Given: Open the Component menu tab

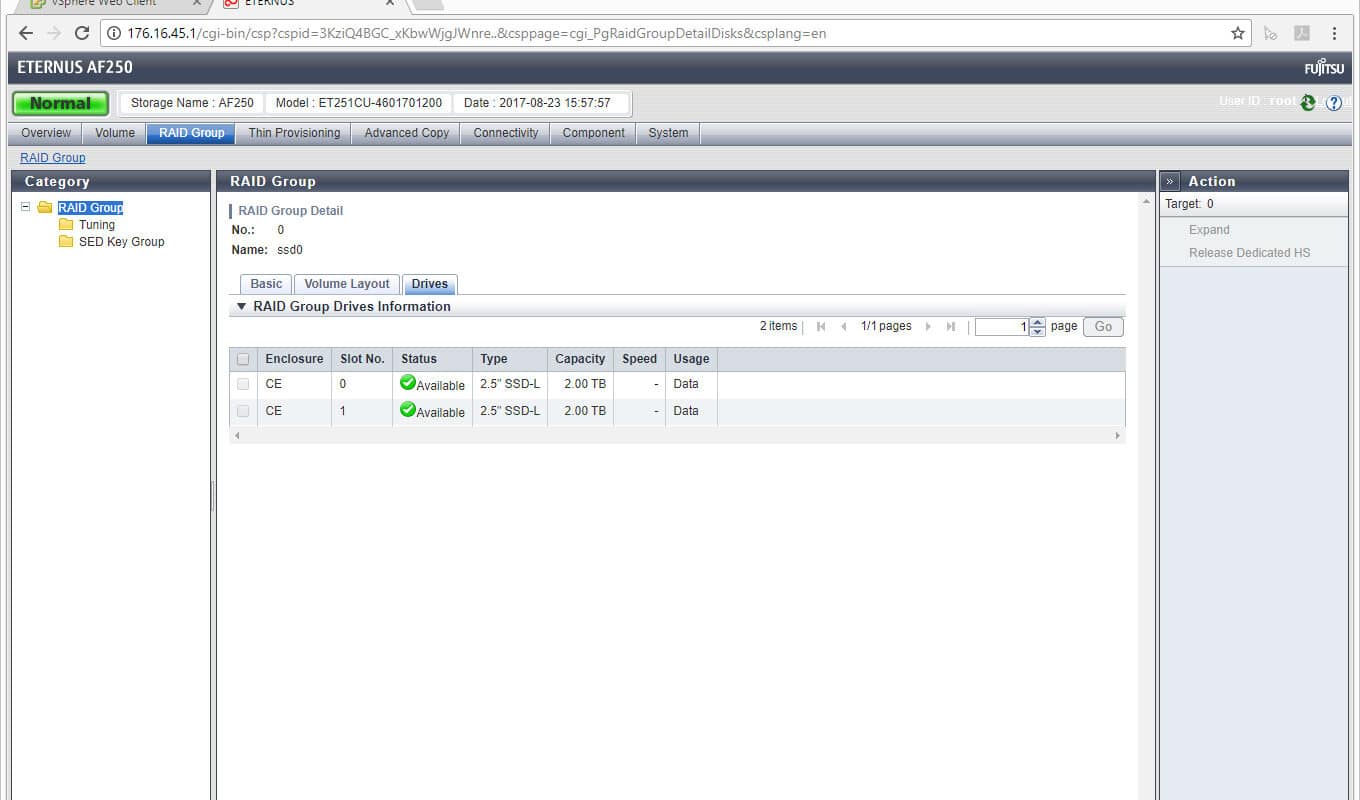Looking at the screenshot, I should pos(594,133).
